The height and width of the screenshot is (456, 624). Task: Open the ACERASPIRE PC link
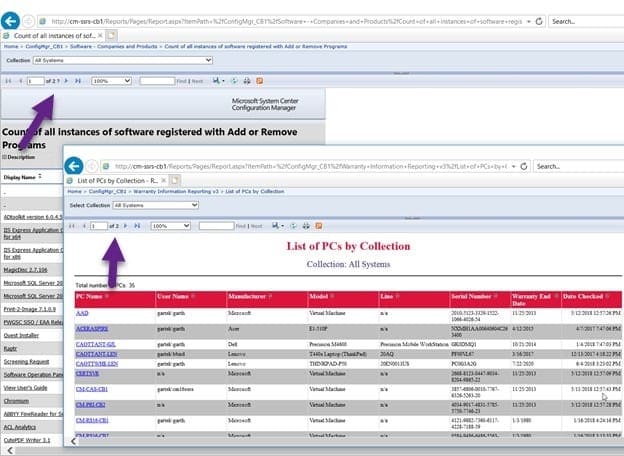92,329
